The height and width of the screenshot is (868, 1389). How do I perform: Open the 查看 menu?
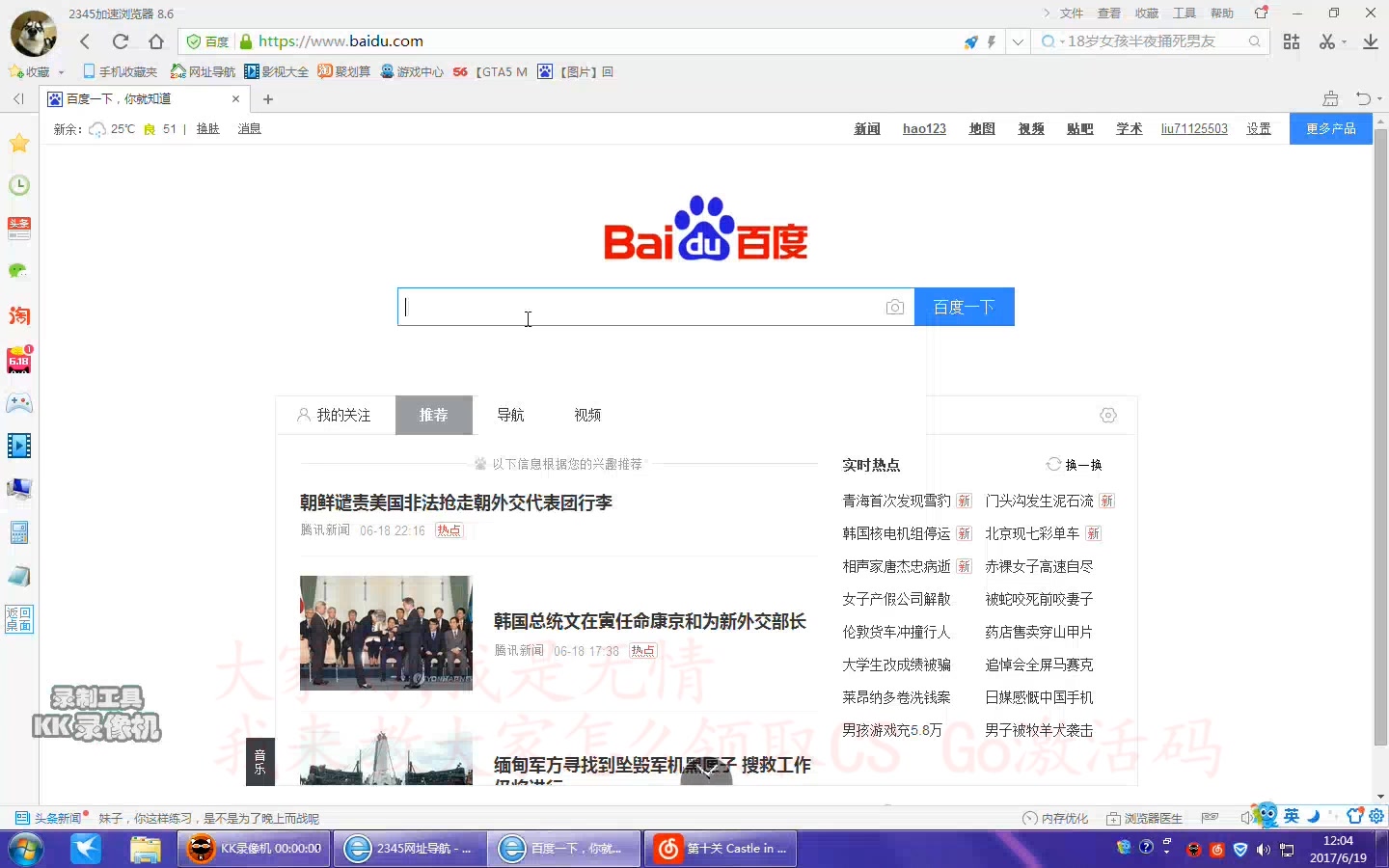click(x=1109, y=14)
